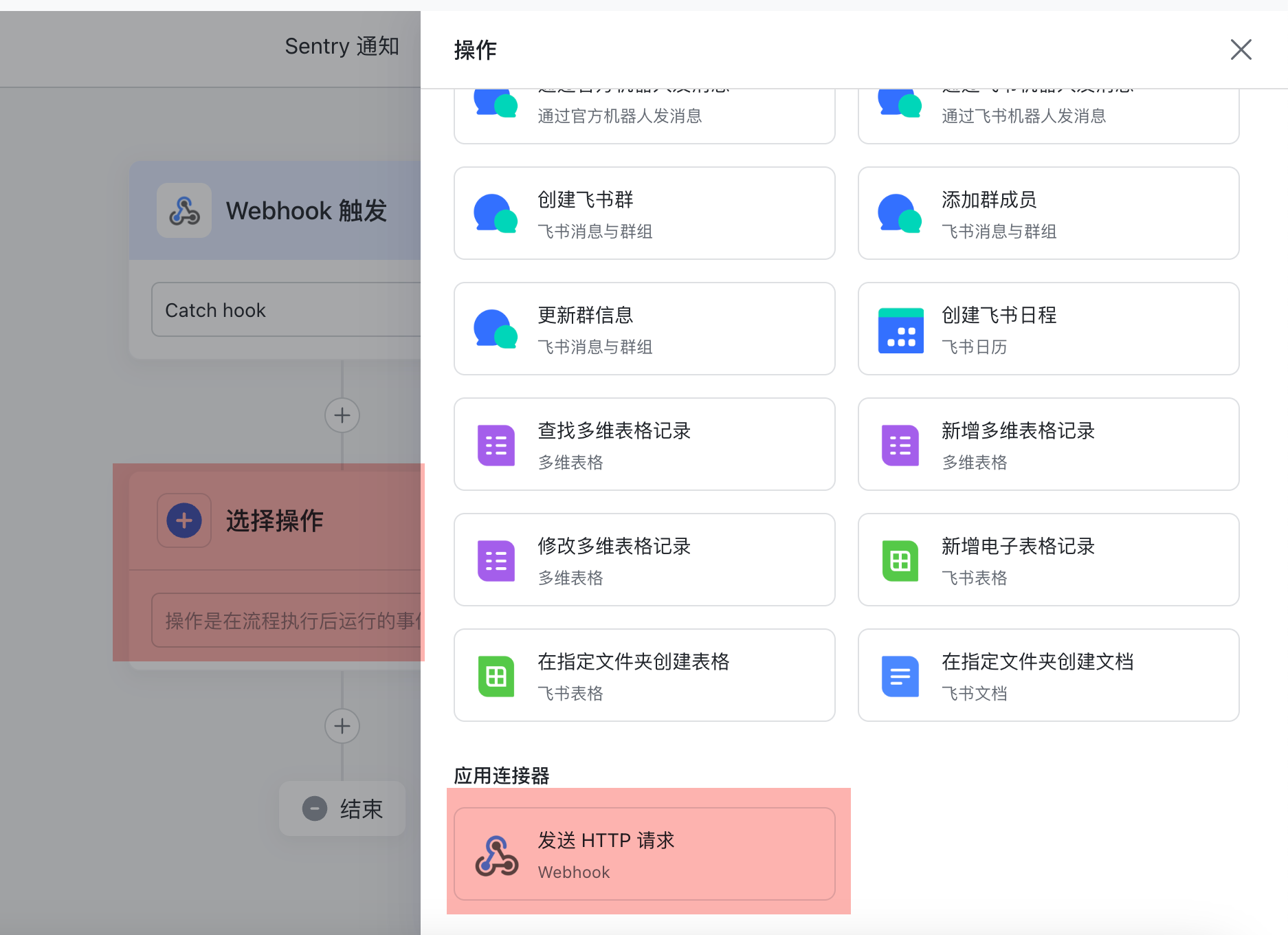The height and width of the screenshot is (935, 1288).
Task: Add step above the 结束 node
Action: click(342, 726)
